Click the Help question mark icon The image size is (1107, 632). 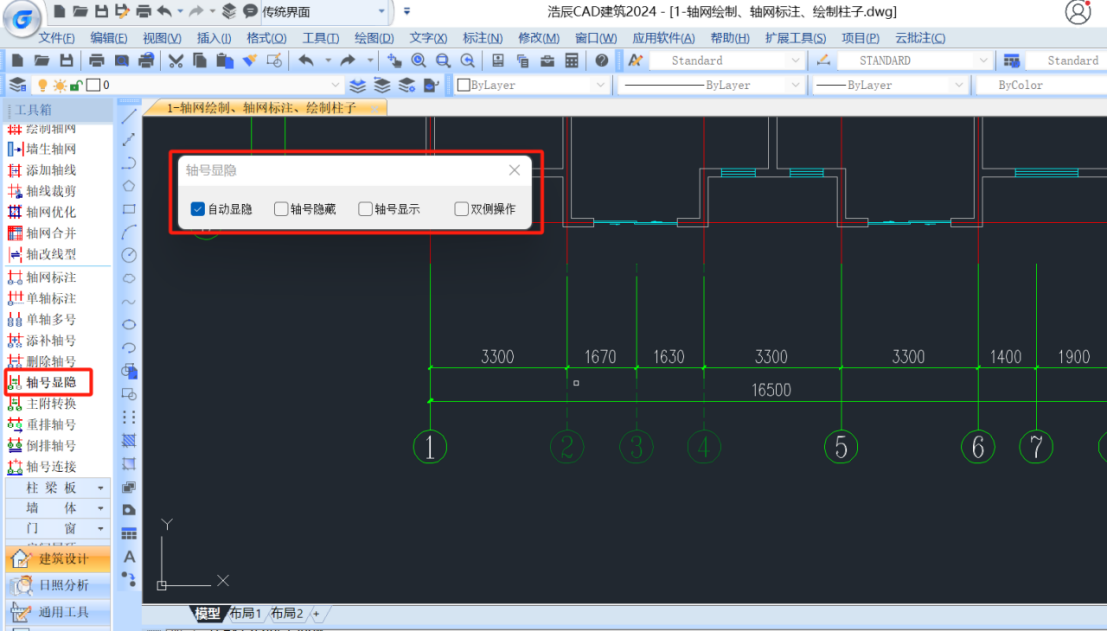[601, 61]
